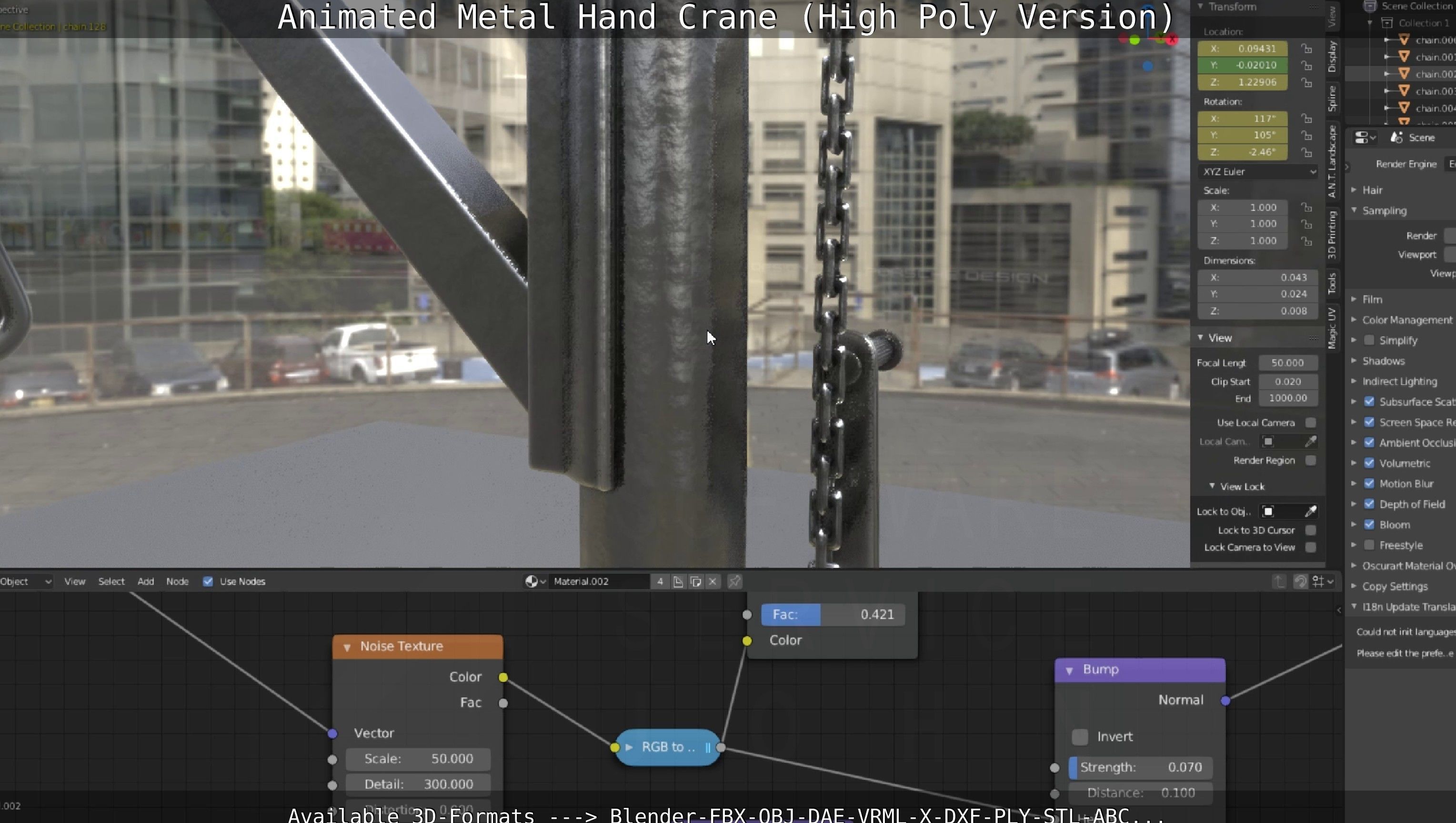The image size is (1456, 823).
Task: Click the lock icon next to Scale X
Action: 1306,208
